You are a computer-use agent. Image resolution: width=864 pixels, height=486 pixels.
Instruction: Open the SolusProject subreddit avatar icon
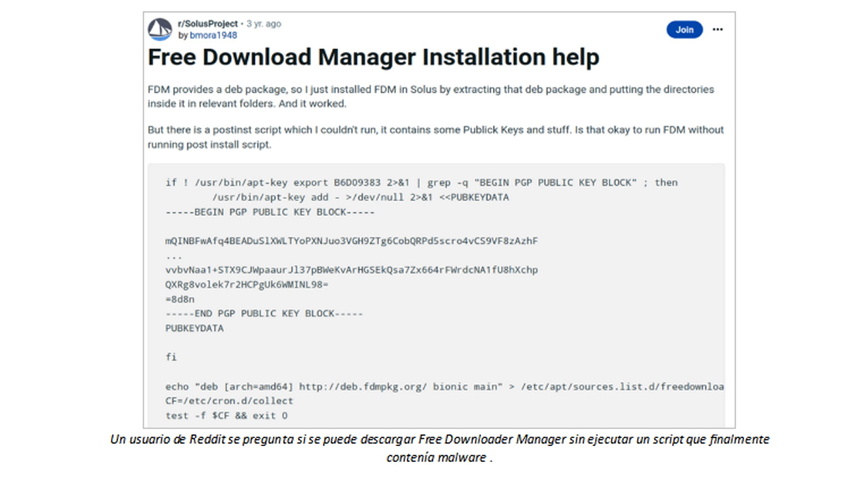(160, 29)
